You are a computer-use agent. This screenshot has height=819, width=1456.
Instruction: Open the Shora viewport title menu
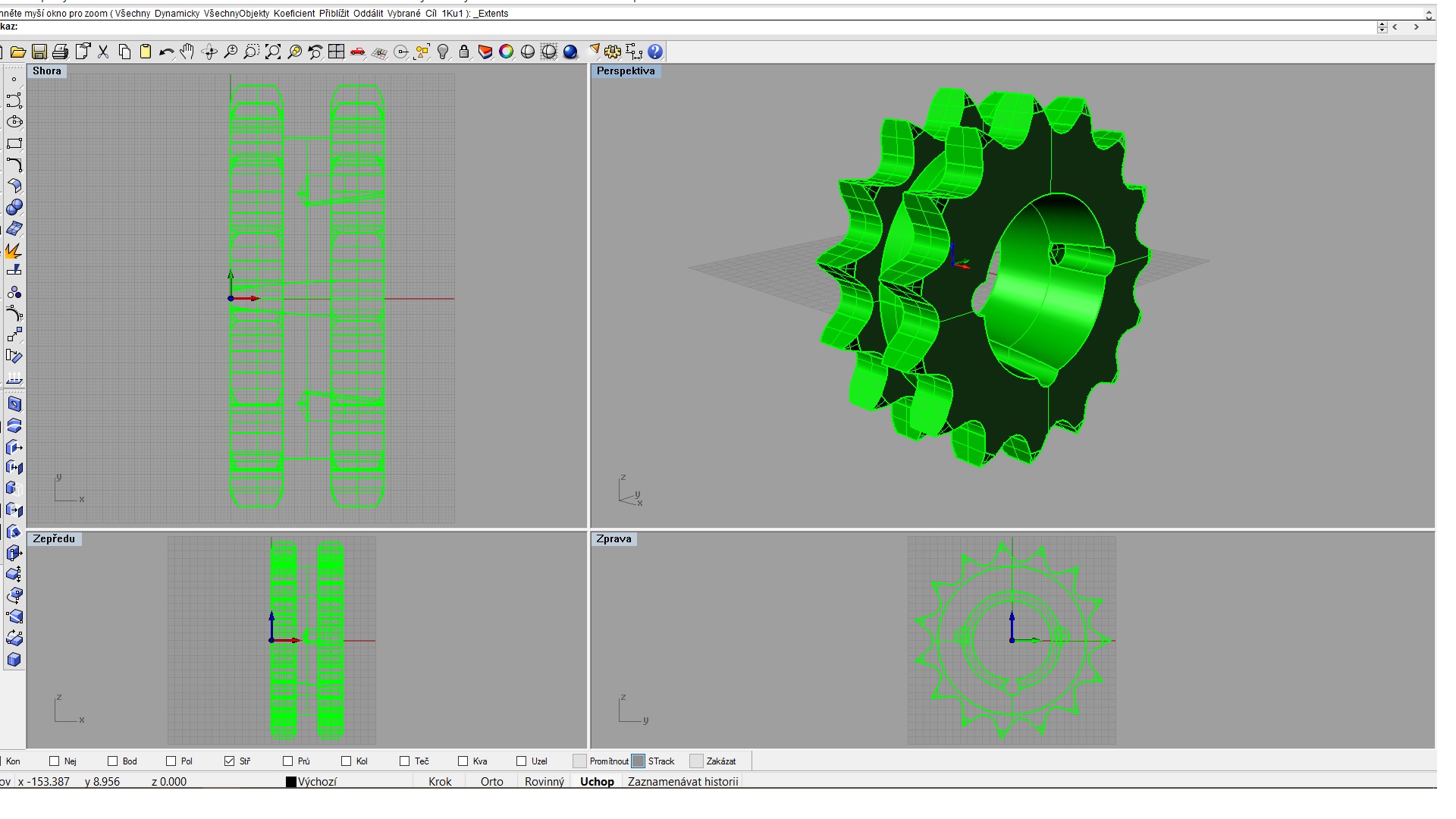pos(46,71)
